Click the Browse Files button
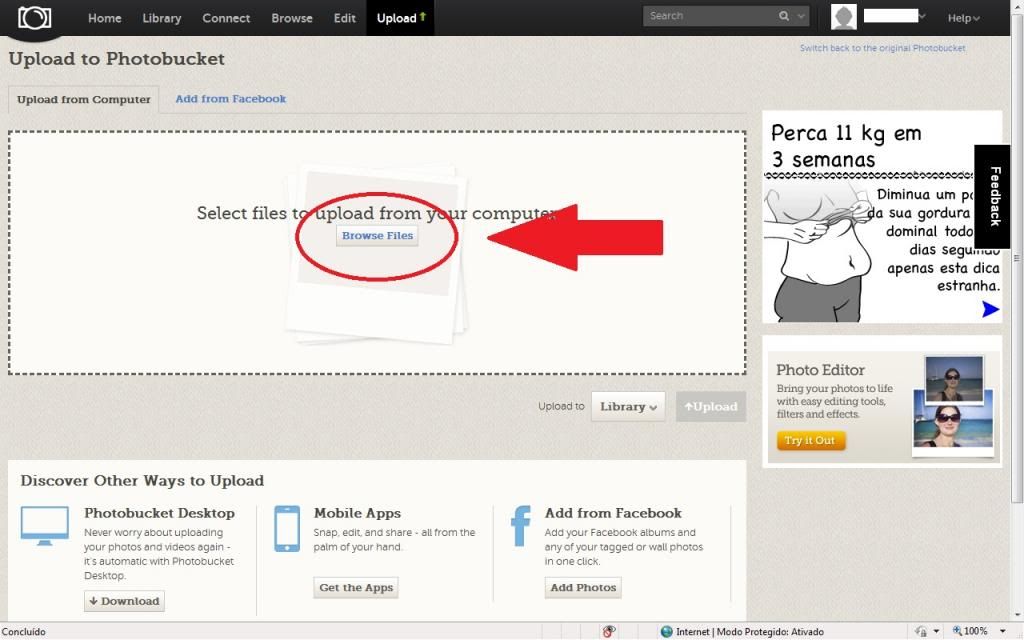Screen dimensions: 1024x640 pos(377,236)
